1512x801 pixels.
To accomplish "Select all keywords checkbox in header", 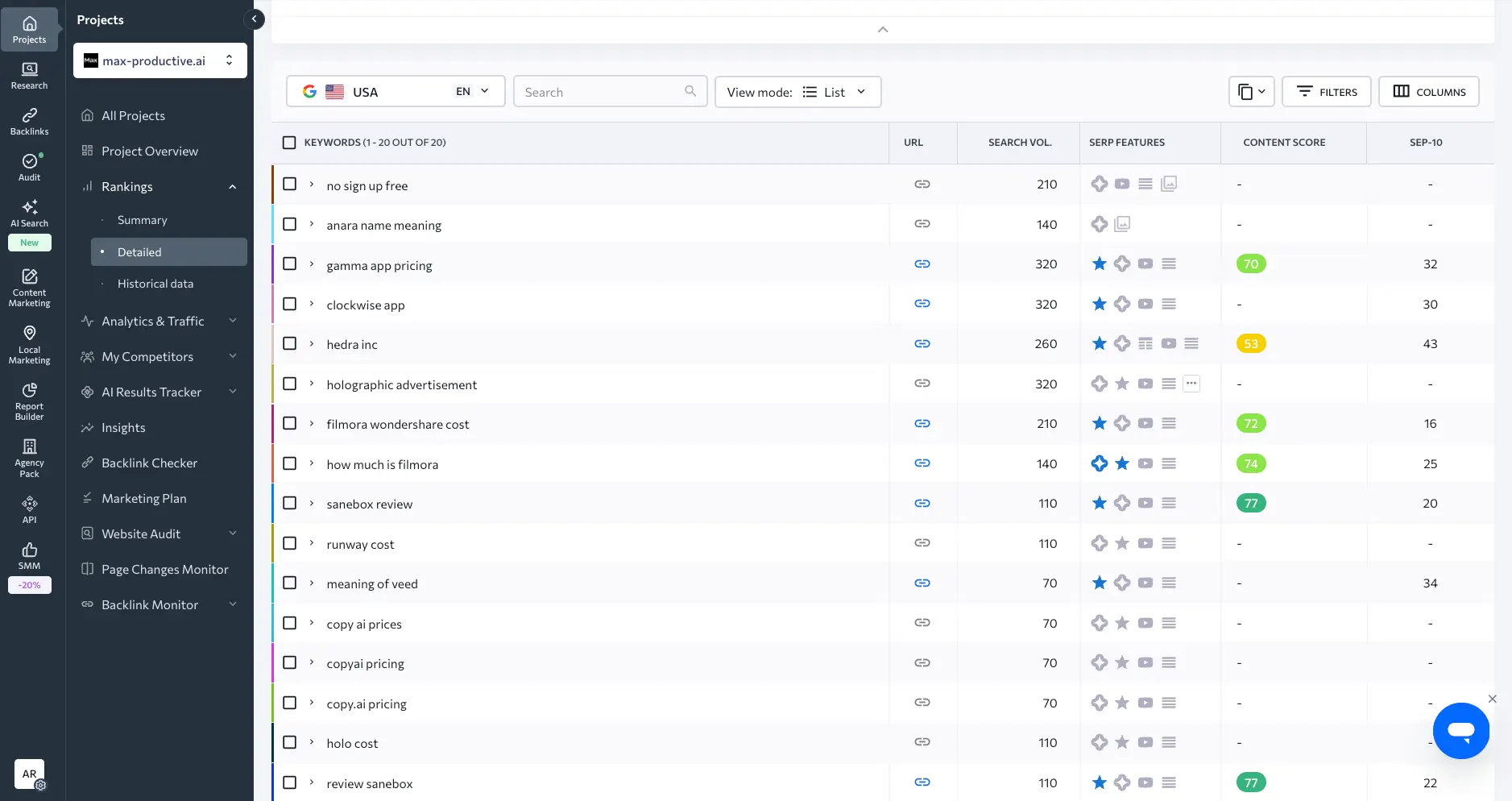I will pos(289,143).
